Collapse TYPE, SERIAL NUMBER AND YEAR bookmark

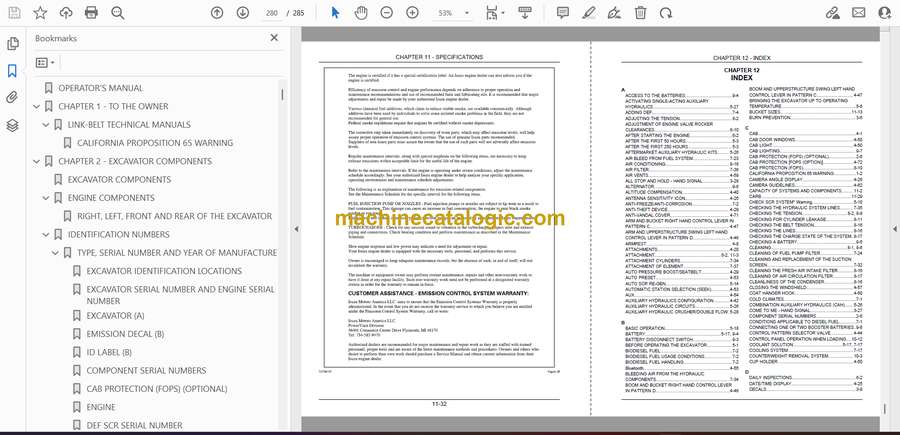[55, 253]
